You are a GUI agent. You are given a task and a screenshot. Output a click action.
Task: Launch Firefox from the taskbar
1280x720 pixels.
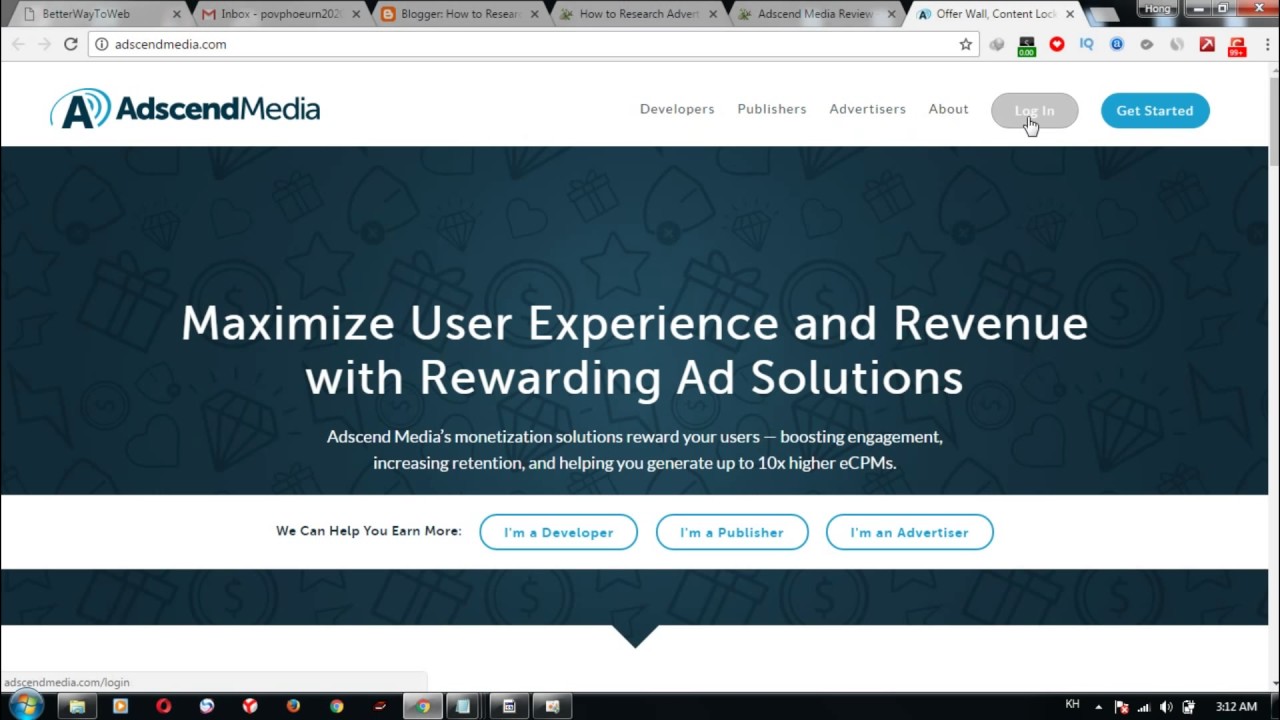pyautogui.click(x=293, y=706)
